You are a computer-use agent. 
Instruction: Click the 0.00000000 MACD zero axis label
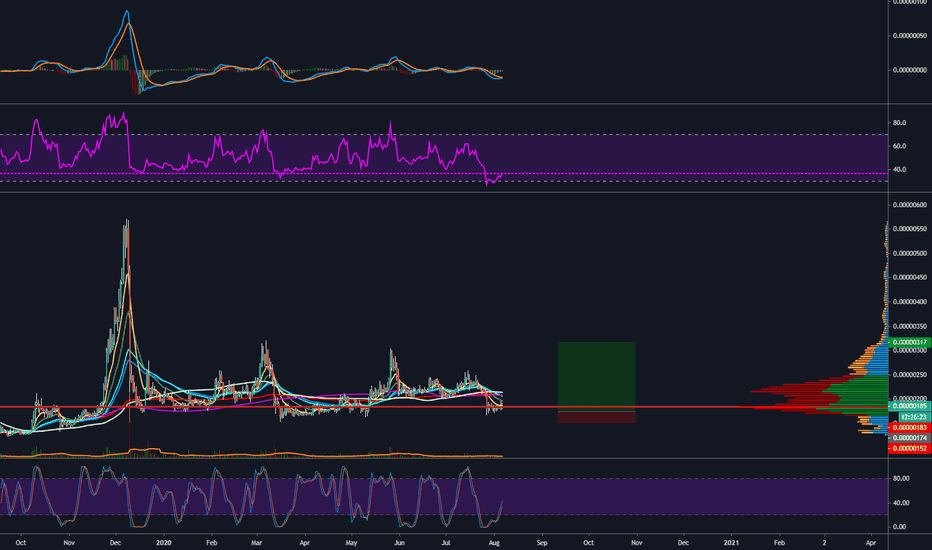(909, 70)
